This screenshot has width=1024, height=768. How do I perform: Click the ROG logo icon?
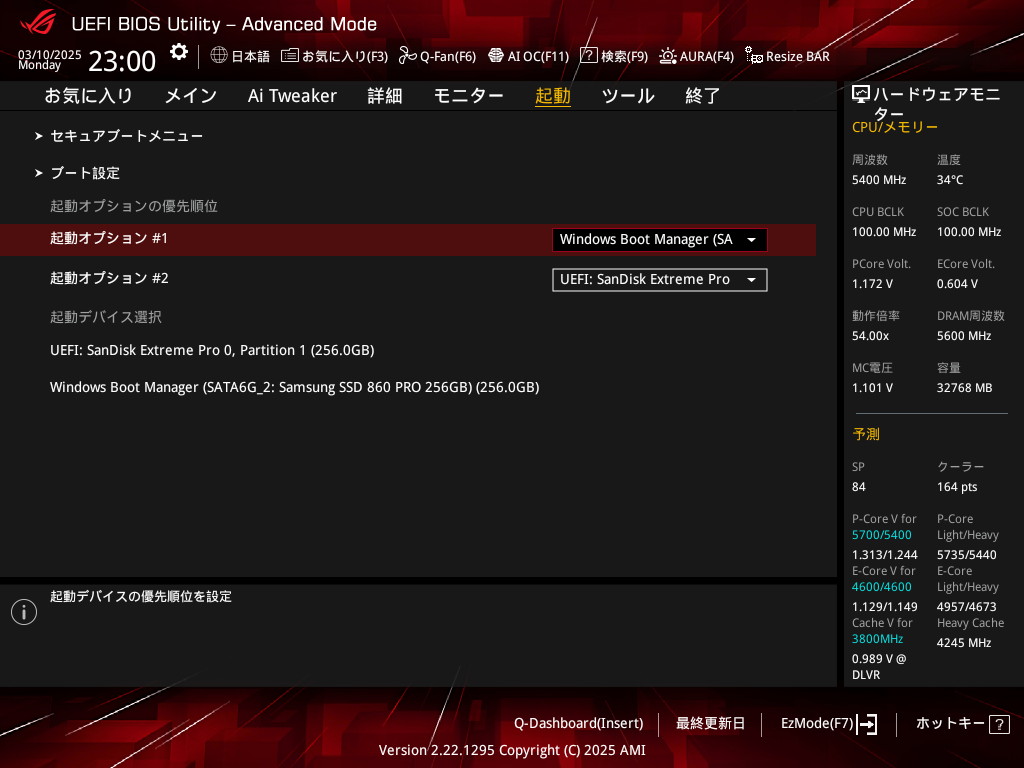click(x=38, y=23)
